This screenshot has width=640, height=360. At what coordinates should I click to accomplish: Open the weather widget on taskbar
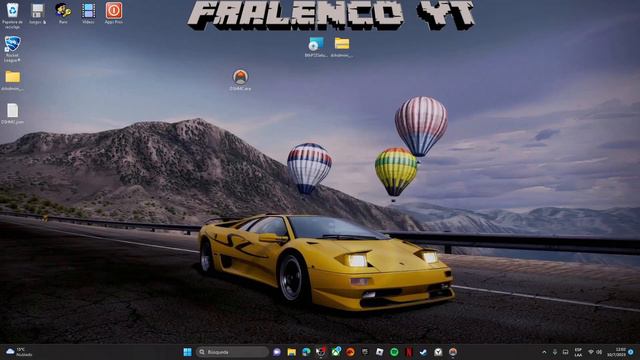(20, 352)
